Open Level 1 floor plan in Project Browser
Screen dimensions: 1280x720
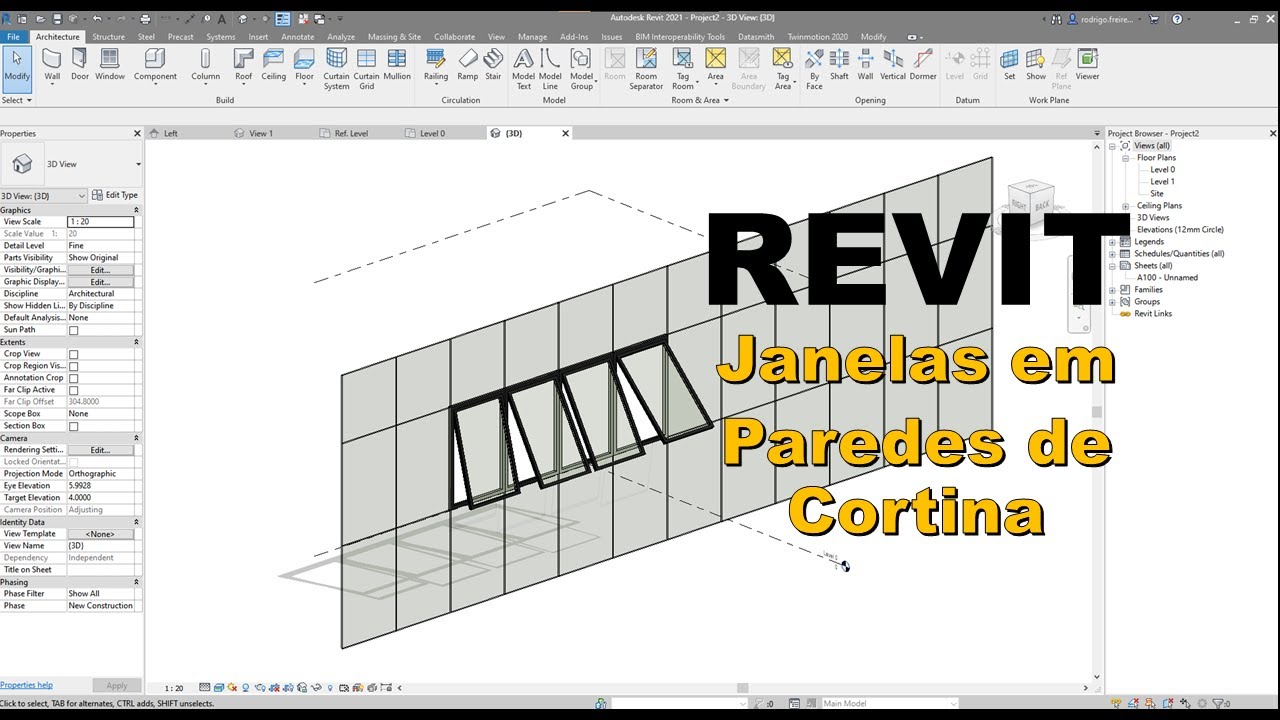click(x=1162, y=182)
